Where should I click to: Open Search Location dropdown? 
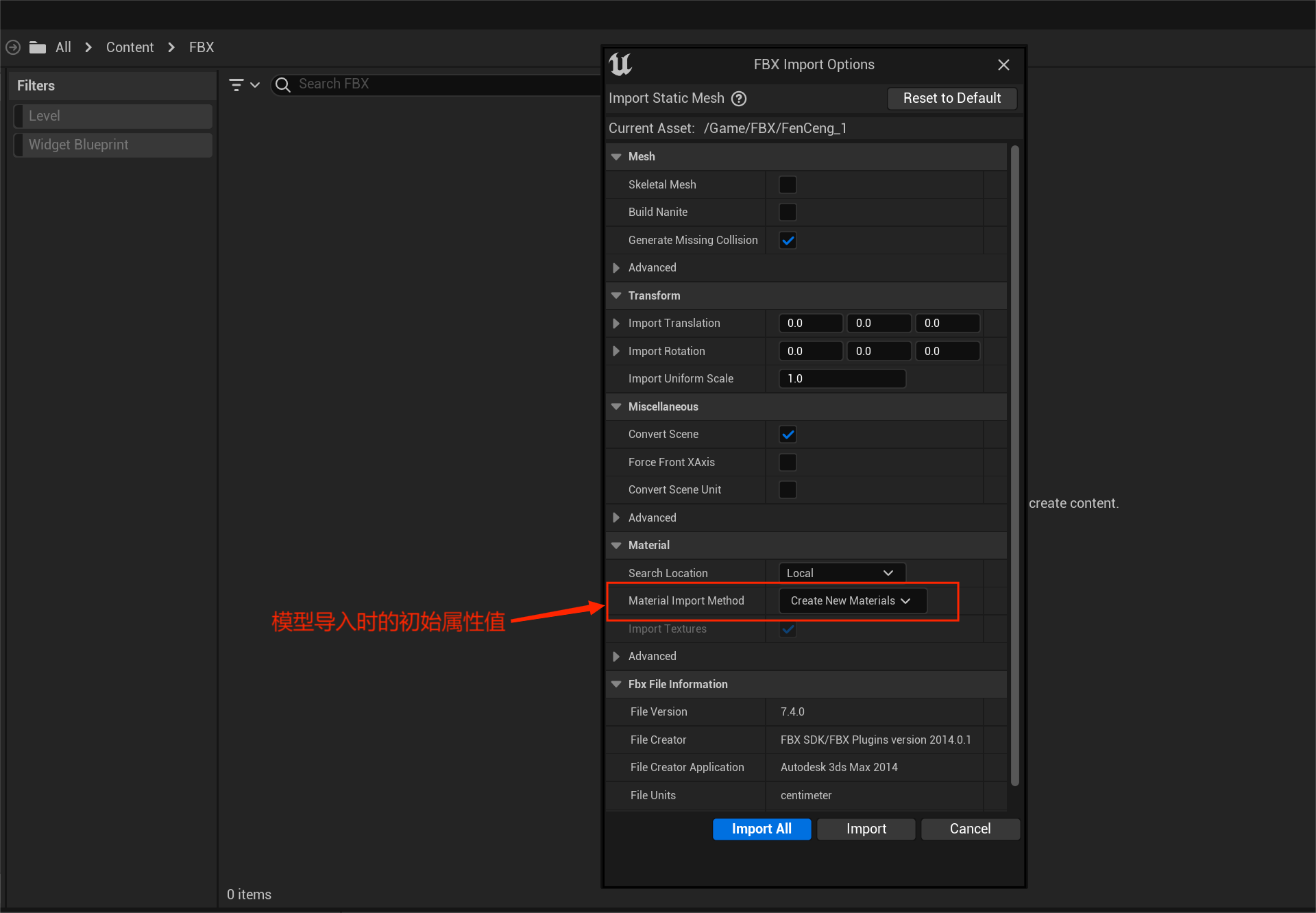[842, 573]
